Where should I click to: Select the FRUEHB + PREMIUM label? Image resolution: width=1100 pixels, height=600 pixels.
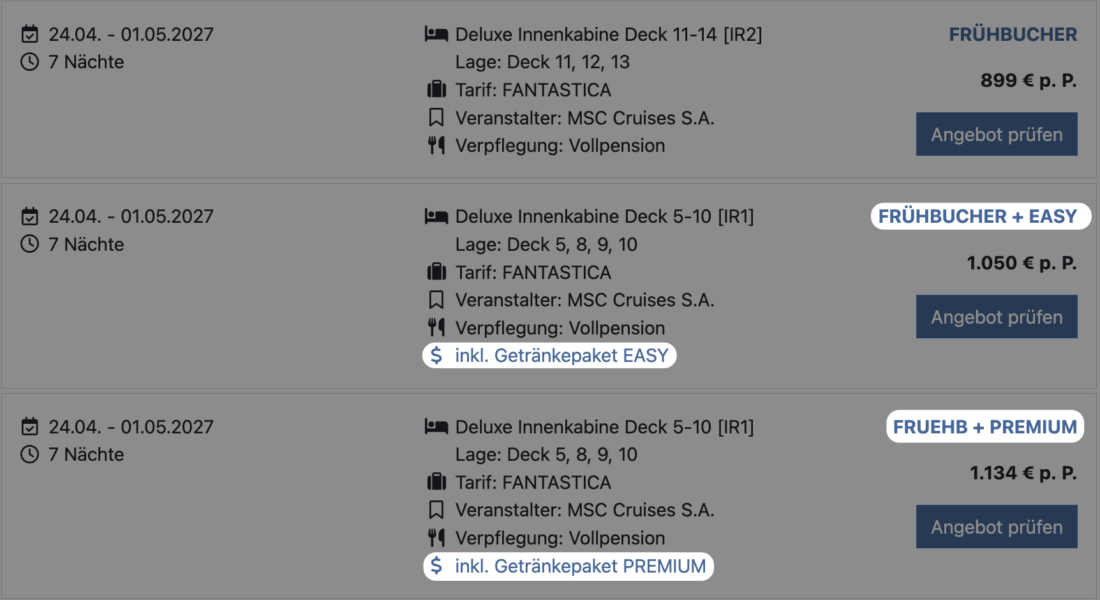pyautogui.click(x=984, y=427)
